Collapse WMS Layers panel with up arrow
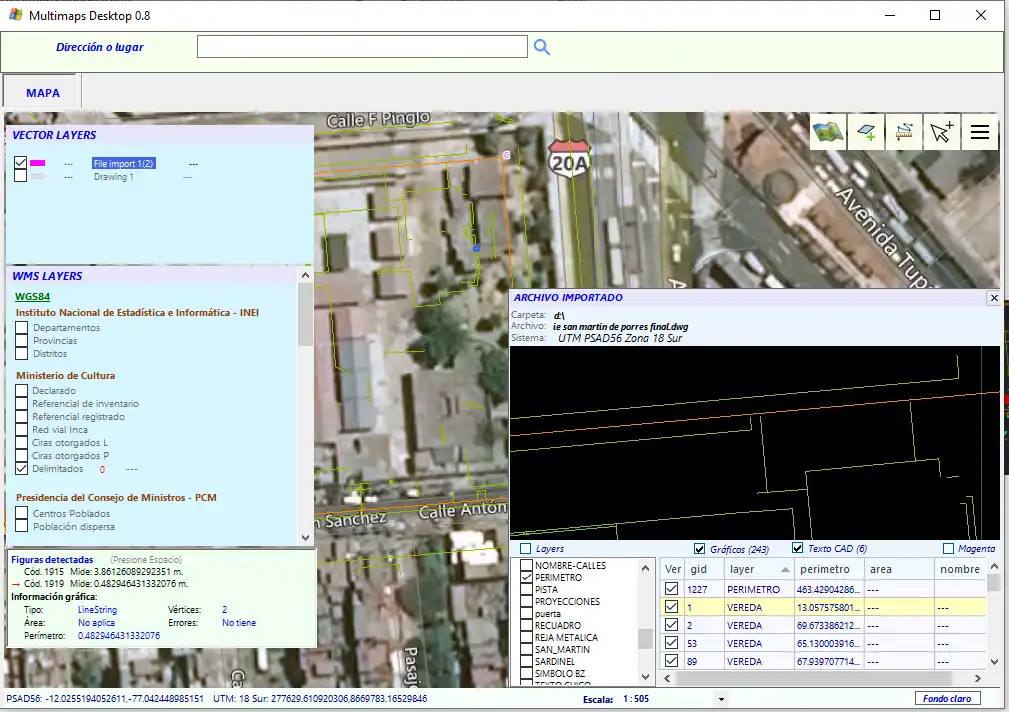 click(x=306, y=276)
